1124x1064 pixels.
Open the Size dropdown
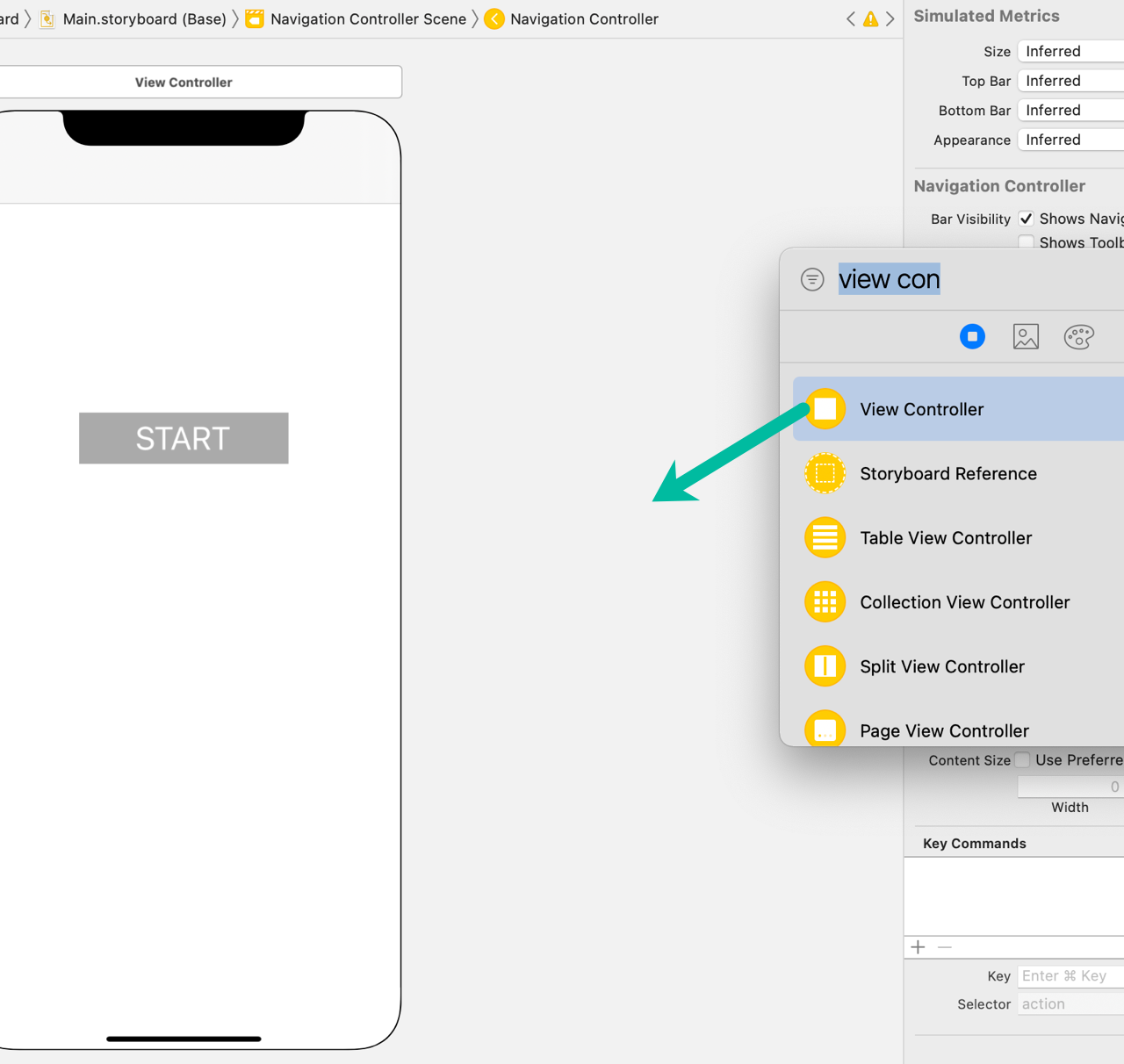point(1070,51)
